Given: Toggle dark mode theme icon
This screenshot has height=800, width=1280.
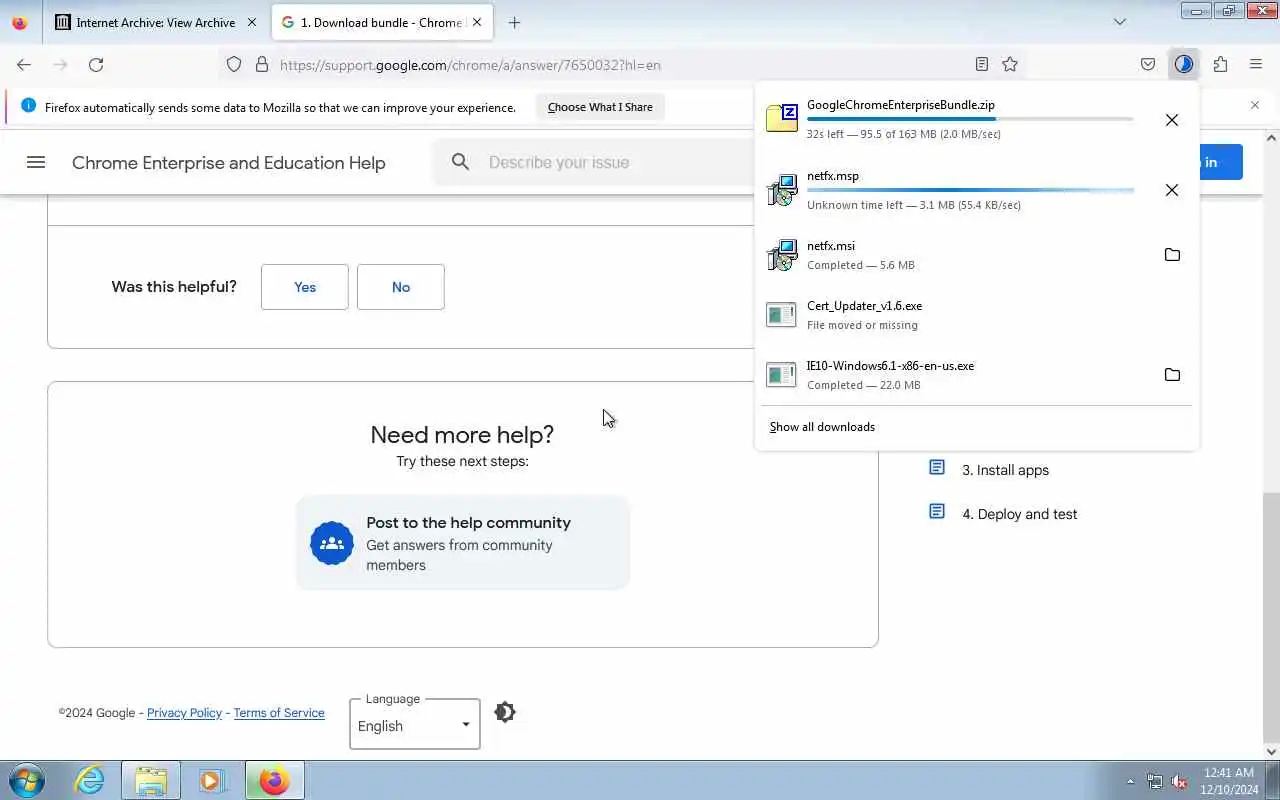Looking at the screenshot, I should (505, 712).
